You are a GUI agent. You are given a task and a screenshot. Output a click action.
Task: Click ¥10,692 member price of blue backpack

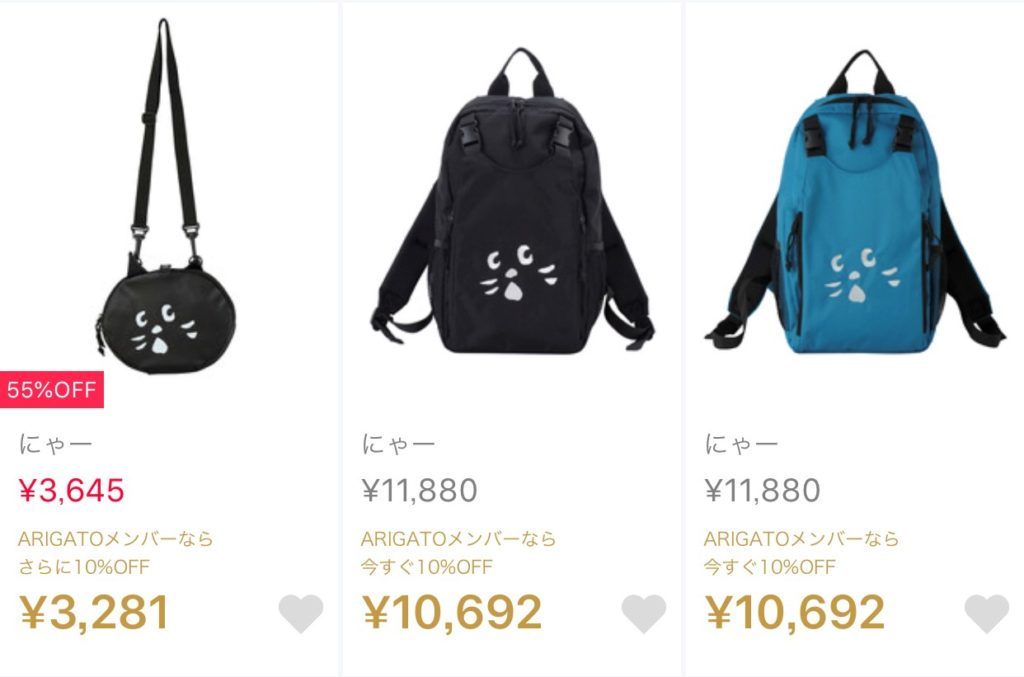click(795, 612)
